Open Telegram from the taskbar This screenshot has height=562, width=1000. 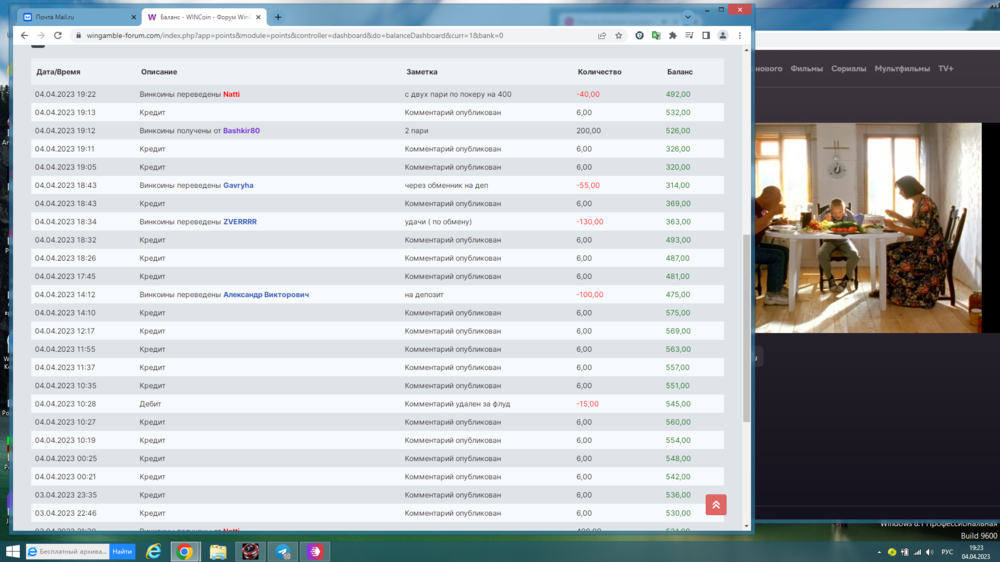(x=283, y=551)
